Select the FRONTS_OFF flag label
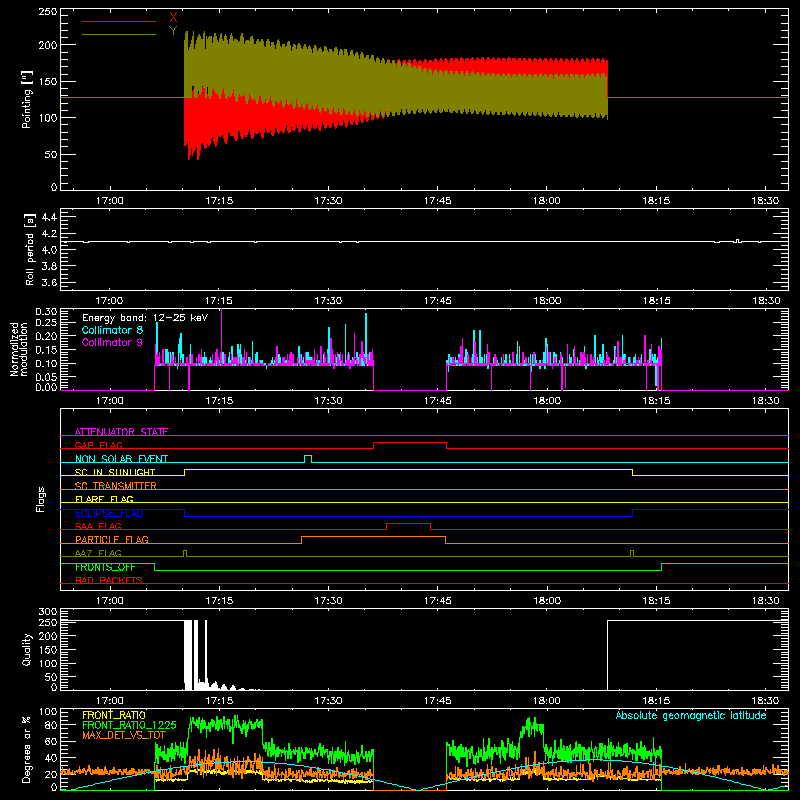Viewport: 800px width, 800px height. pyautogui.click(x=105, y=567)
